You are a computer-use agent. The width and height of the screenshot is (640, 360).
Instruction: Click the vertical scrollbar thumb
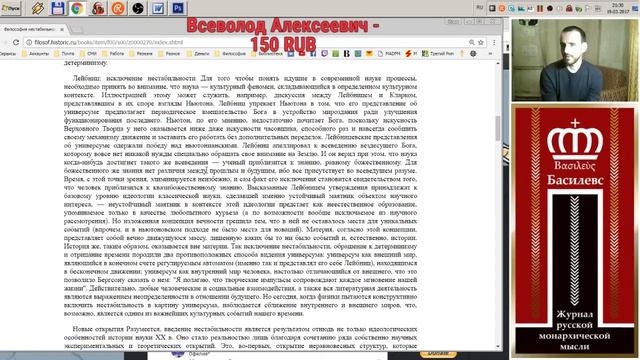tap(498, 128)
